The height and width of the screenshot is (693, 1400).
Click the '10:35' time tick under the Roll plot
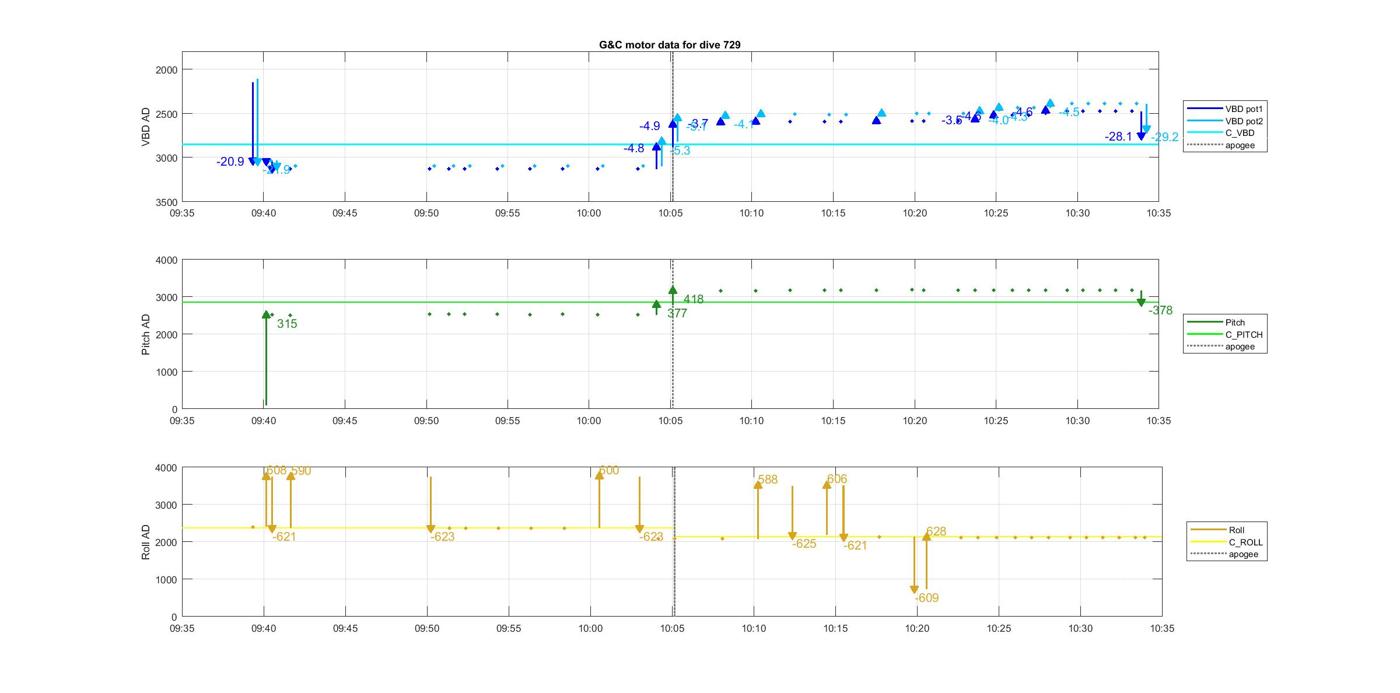(1162, 629)
